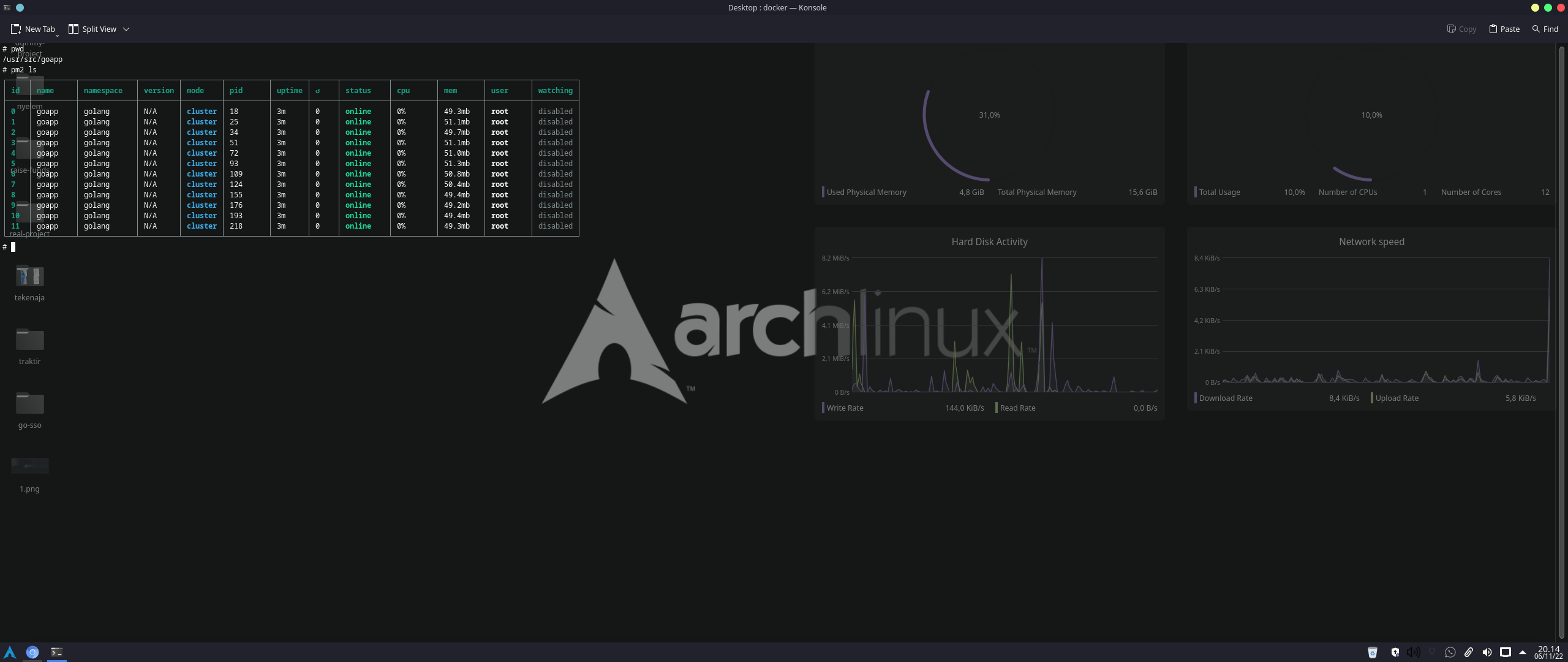Click the 'pm2 ls' command text
Image resolution: width=1568 pixels, height=662 pixels.
[x=23, y=70]
